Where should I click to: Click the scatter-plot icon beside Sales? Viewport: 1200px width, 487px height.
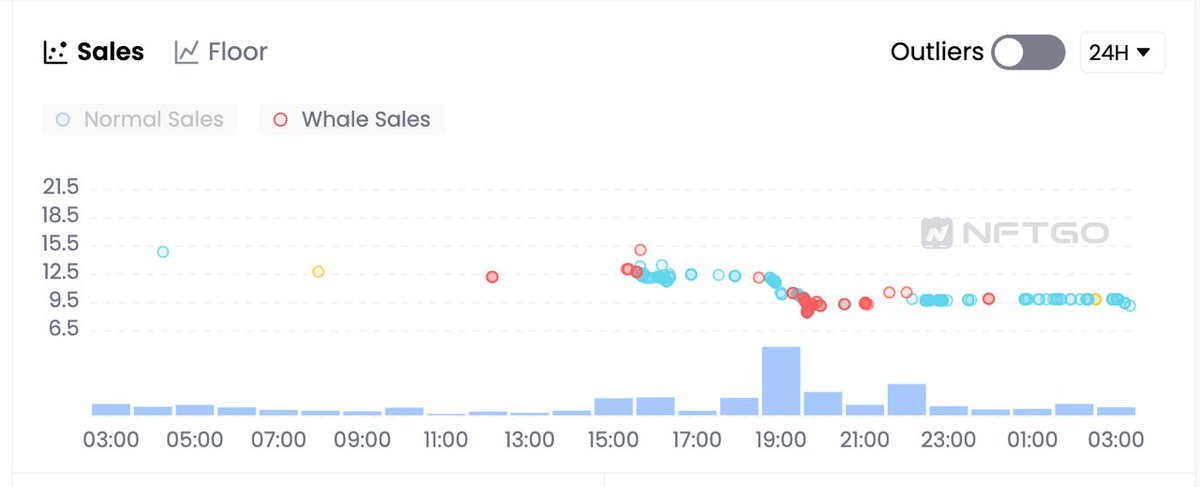click(55, 52)
